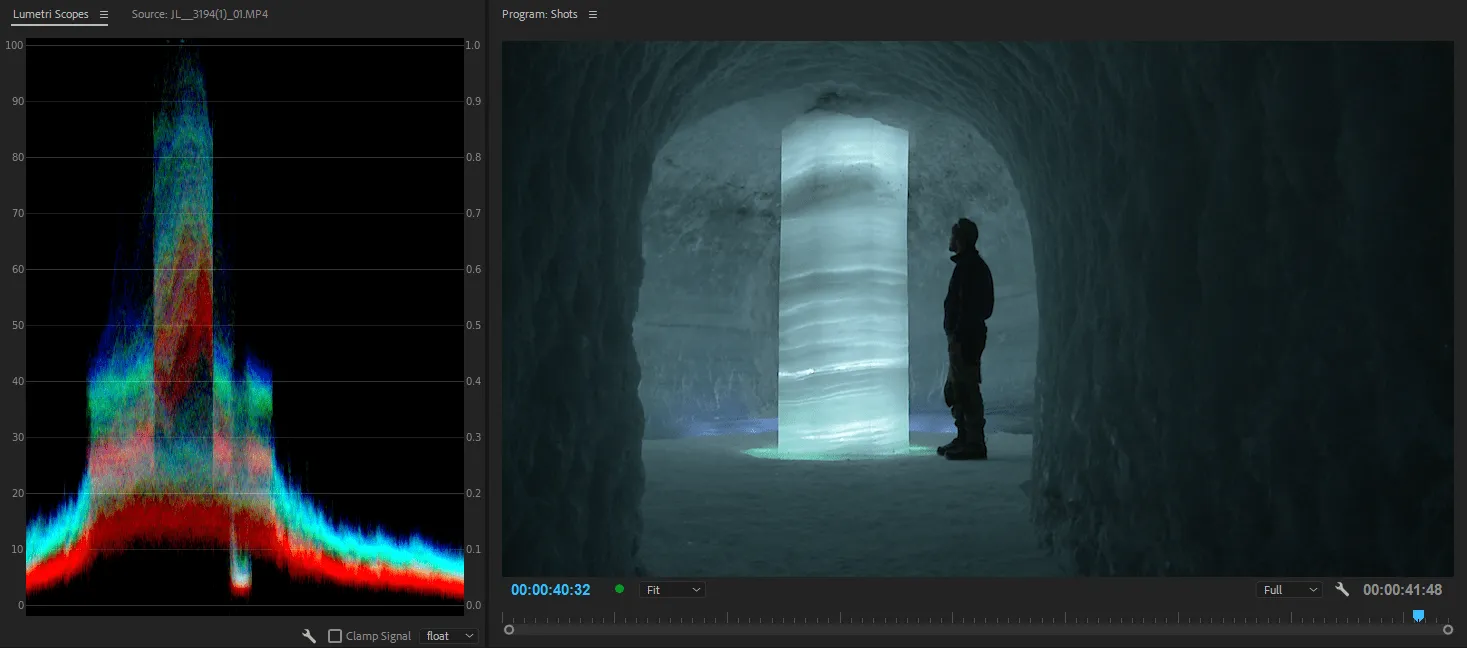Click left handle of the zoom scroll bar
Viewport: 1467px width, 648px height.
point(509,630)
